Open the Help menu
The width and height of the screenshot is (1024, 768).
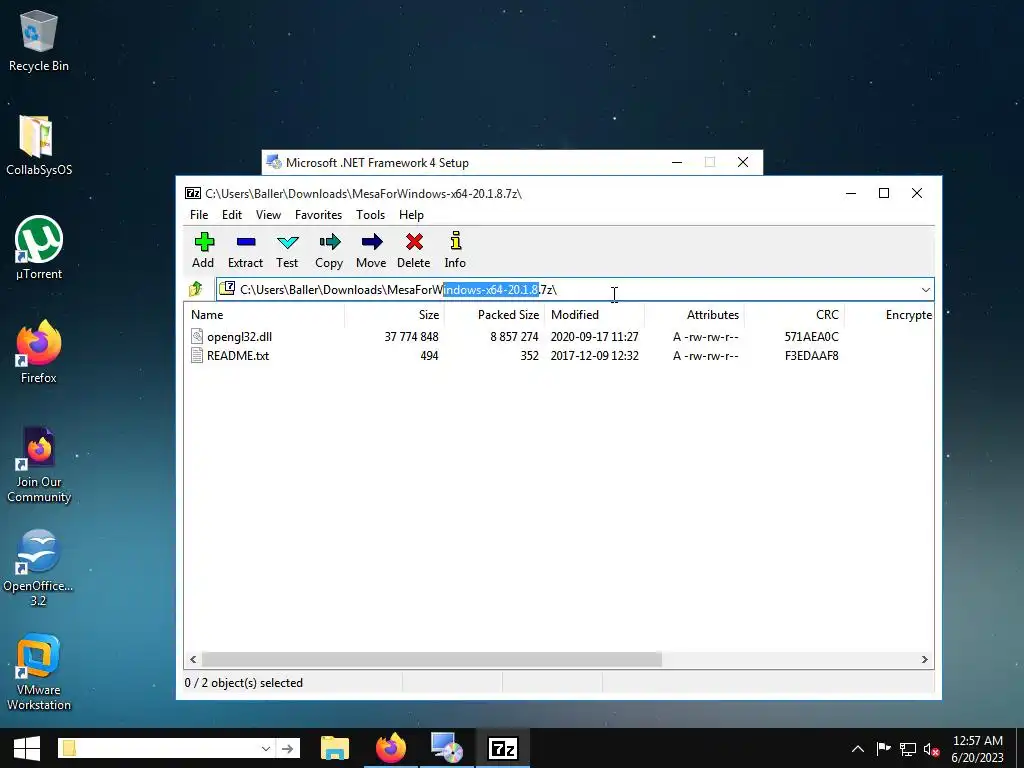pos(411,215)
